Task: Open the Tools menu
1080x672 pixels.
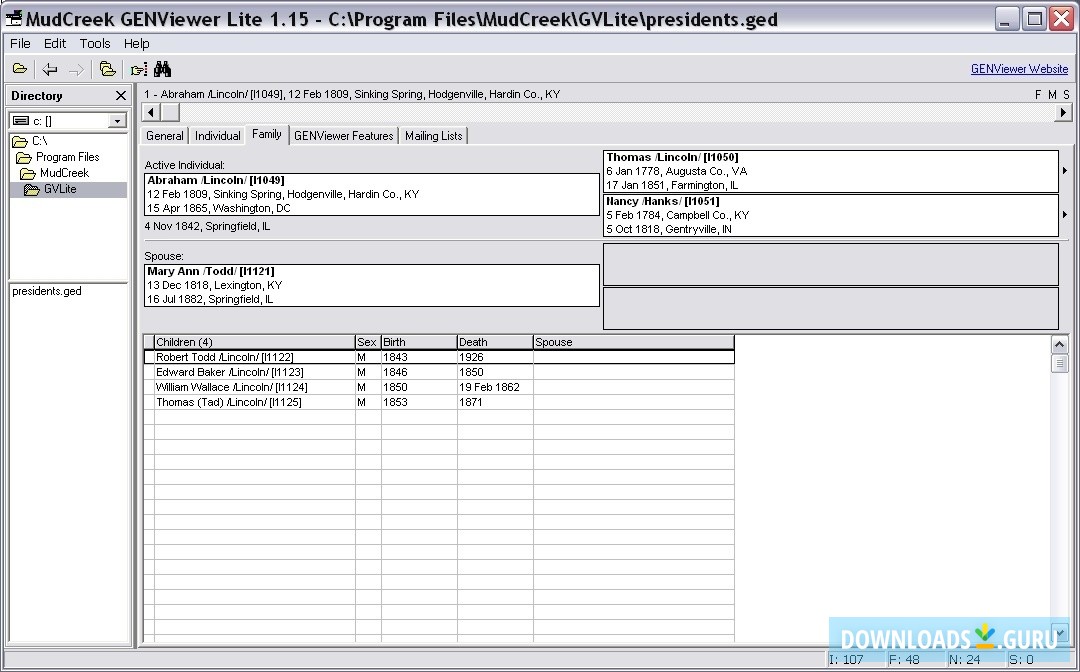Action: coord(94,43)
